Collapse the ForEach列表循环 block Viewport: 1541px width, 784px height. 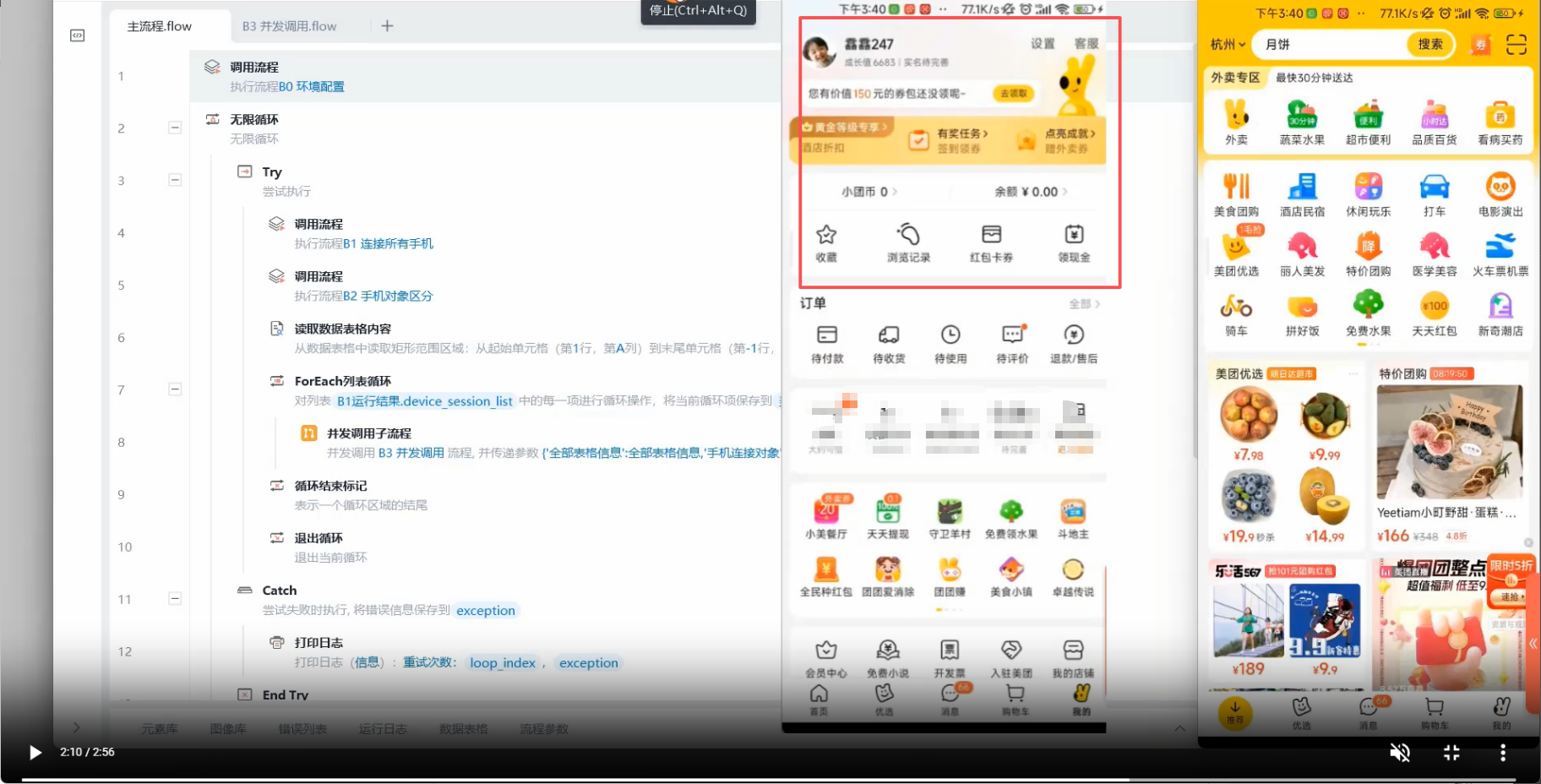point(175,389)
